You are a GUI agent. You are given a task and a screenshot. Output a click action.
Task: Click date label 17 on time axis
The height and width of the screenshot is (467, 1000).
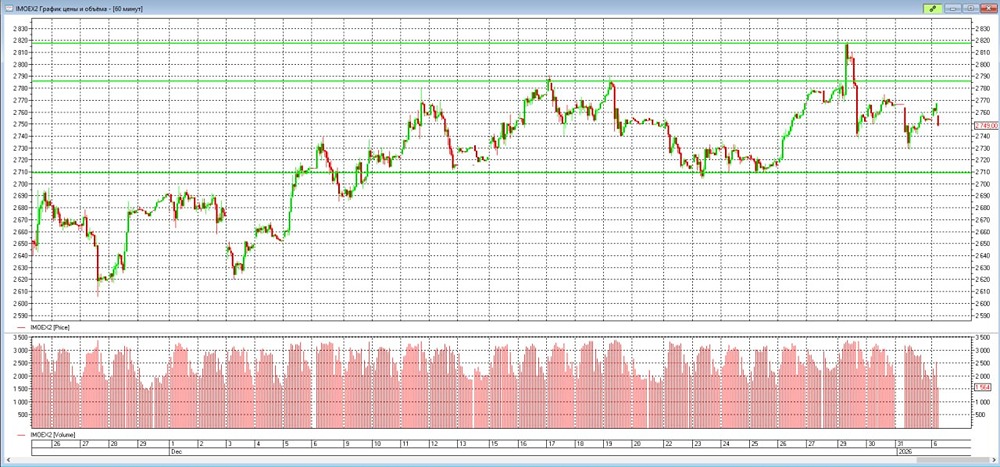pos(550,443)
